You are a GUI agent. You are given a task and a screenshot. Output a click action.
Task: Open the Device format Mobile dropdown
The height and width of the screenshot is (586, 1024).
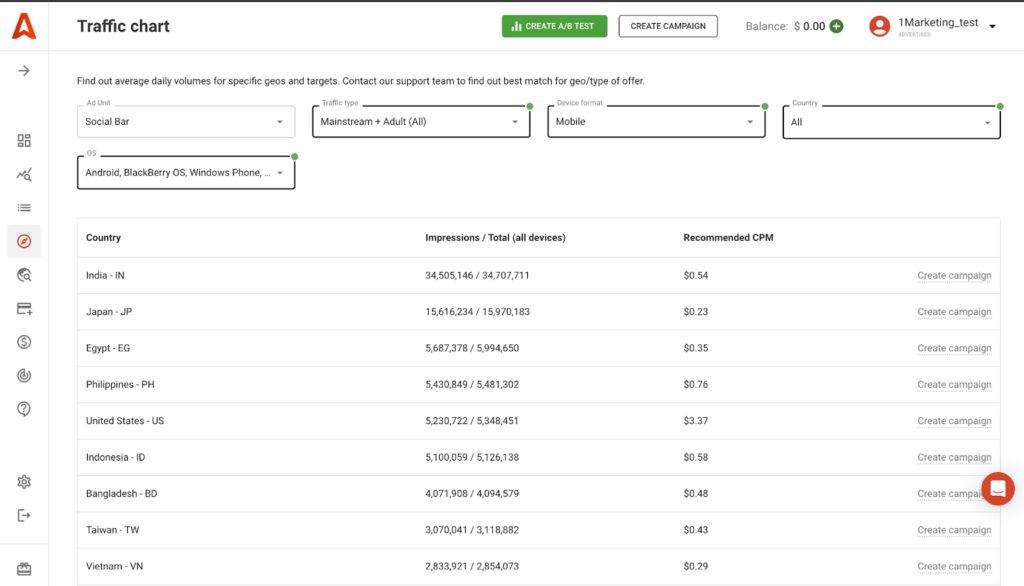click(656, 122)
